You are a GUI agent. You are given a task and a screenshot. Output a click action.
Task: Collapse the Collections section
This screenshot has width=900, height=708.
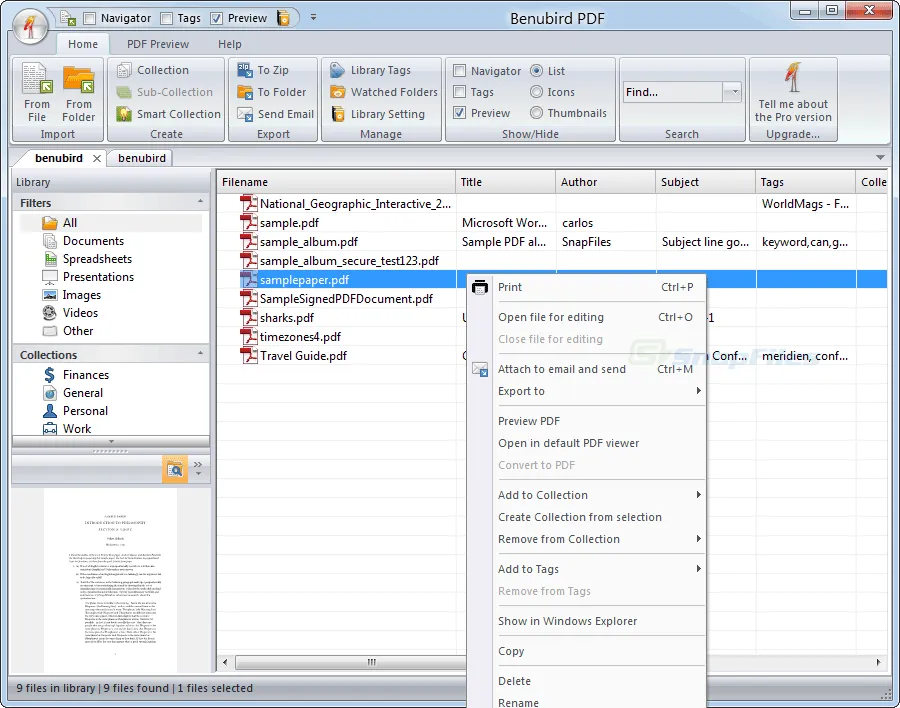coord(200,354)
